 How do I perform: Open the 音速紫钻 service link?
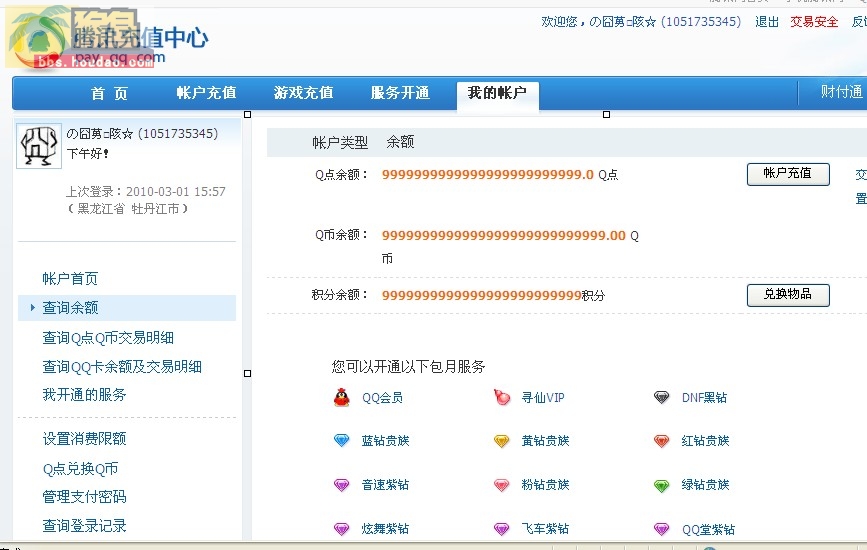click(385, 485)
